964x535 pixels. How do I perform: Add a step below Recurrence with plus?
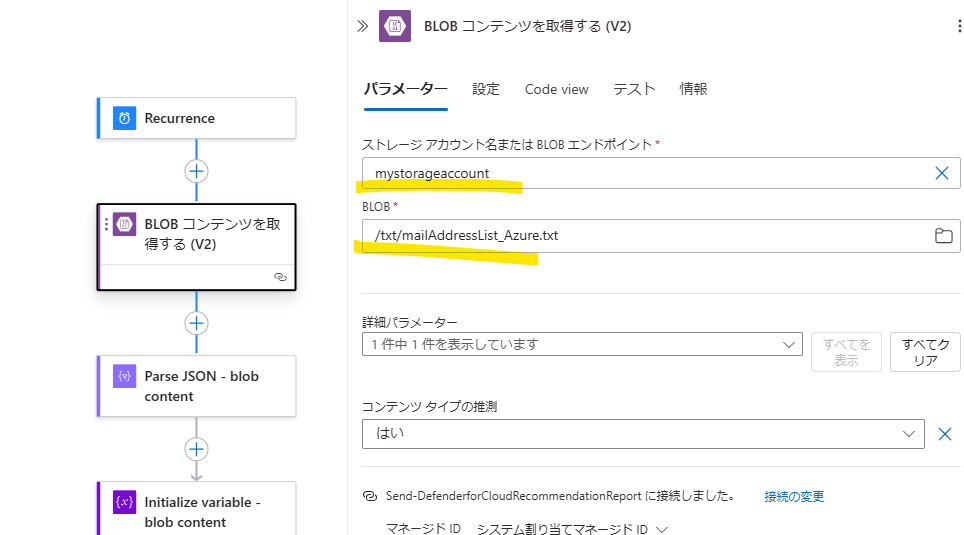point(196,171)
